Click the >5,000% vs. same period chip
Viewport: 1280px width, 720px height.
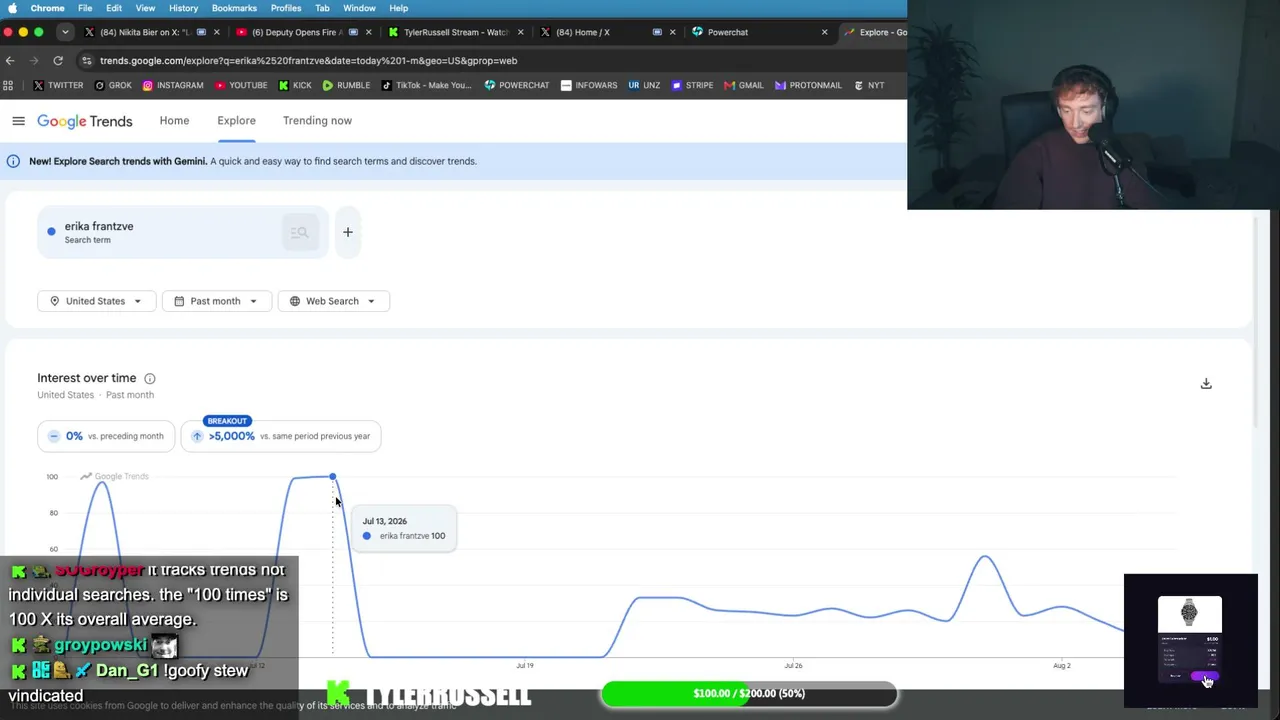pos(281,436)
